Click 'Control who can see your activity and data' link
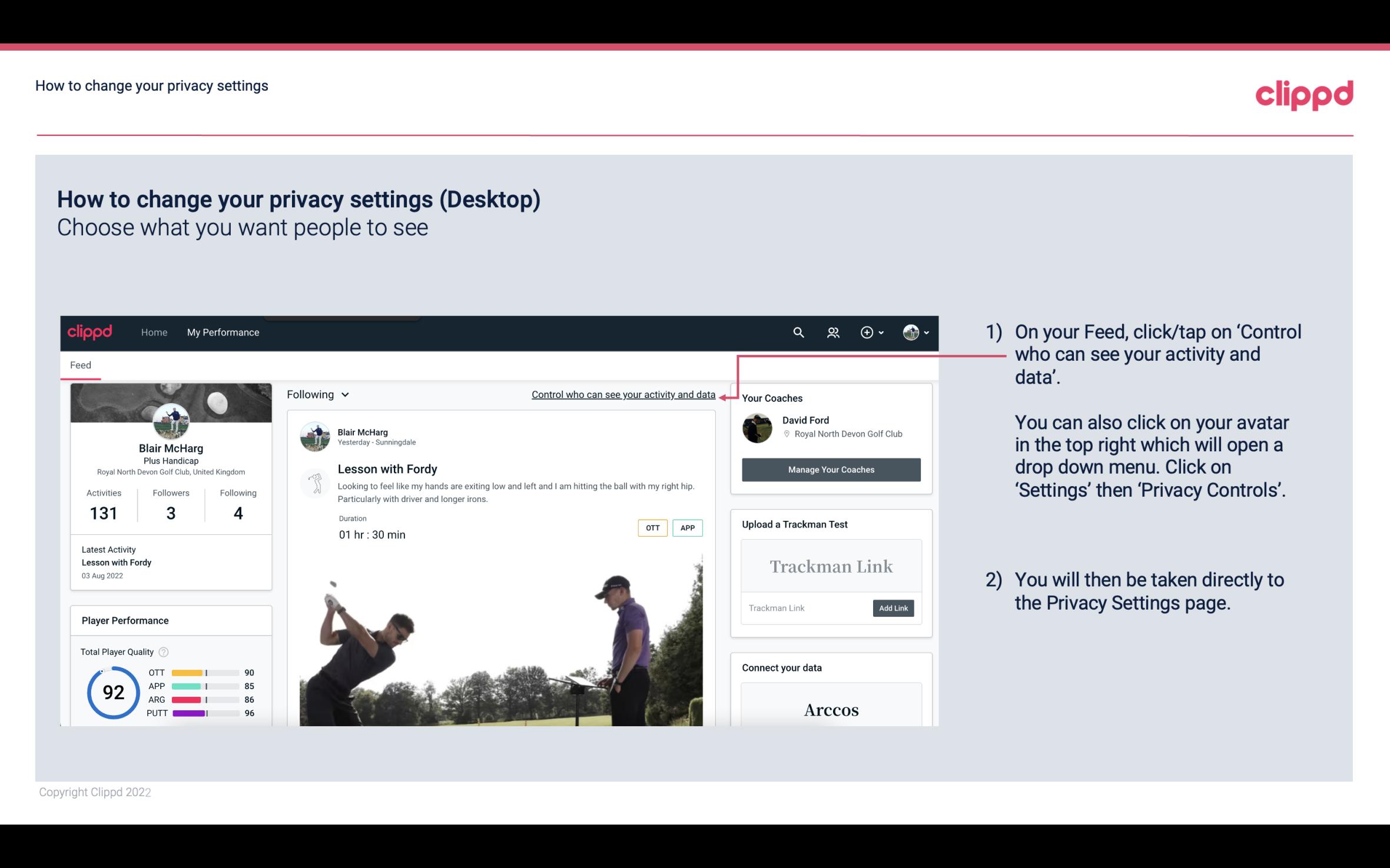 coord(622,394)
